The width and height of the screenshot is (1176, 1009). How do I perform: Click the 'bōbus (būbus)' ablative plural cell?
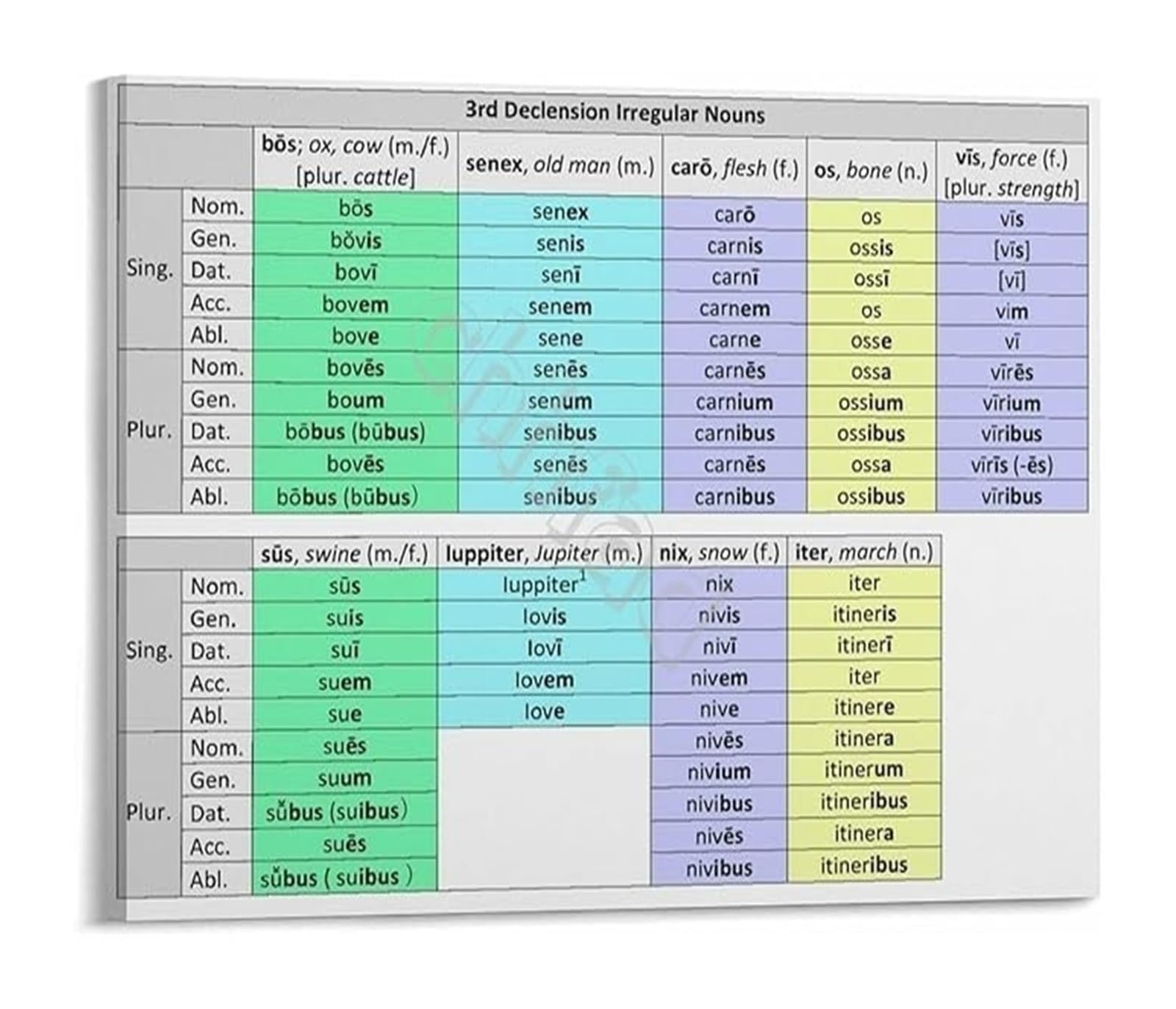[x=355, y=497]
